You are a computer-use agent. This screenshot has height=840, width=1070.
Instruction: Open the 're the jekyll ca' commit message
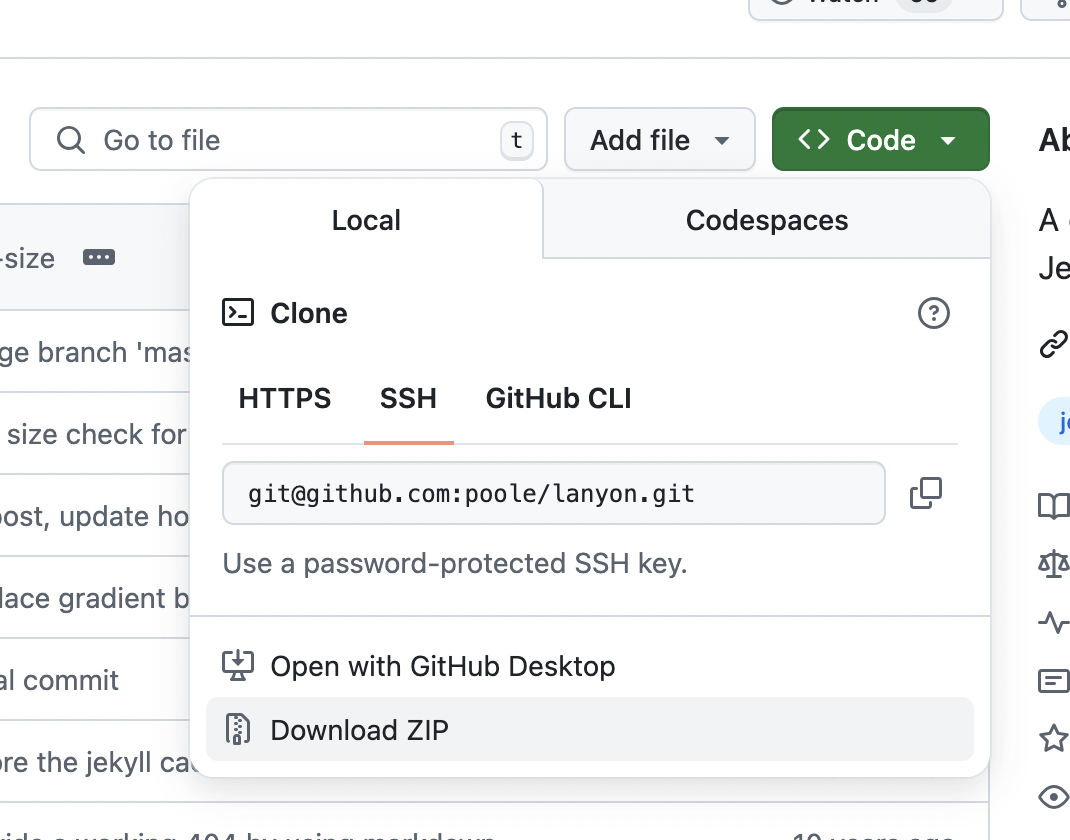pos(99,762)
